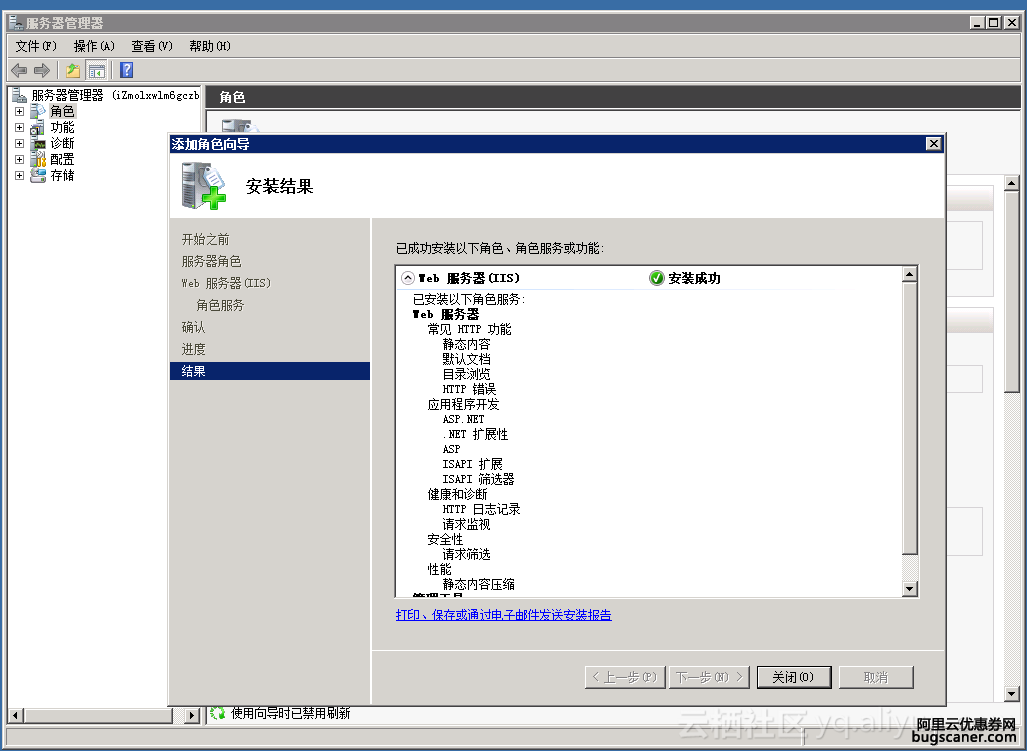Select the 开始之前 wizard step
1027x751 pixels.
[206, 240]
